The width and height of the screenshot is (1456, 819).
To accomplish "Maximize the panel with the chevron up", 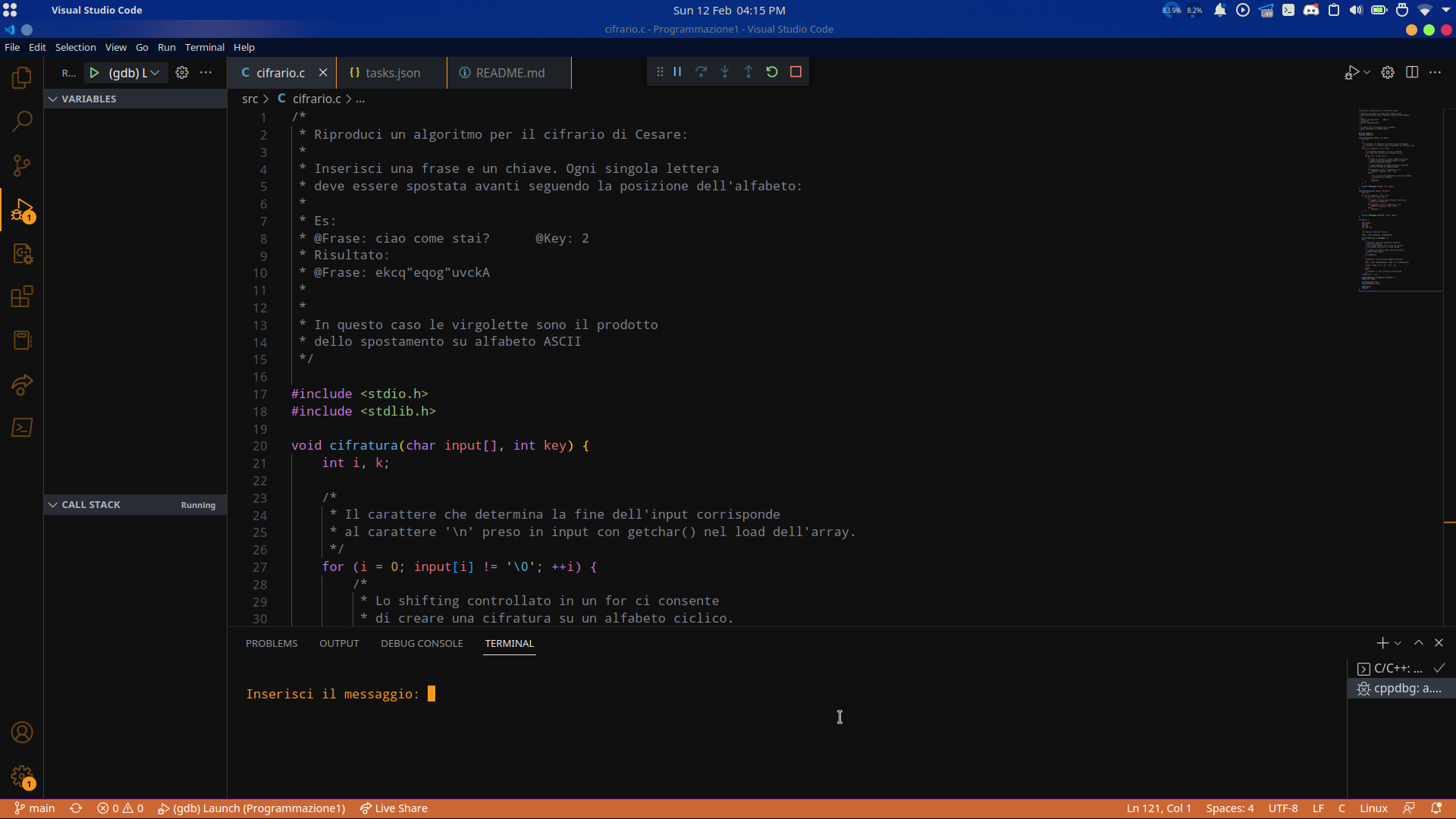I will coord(1419,643).
